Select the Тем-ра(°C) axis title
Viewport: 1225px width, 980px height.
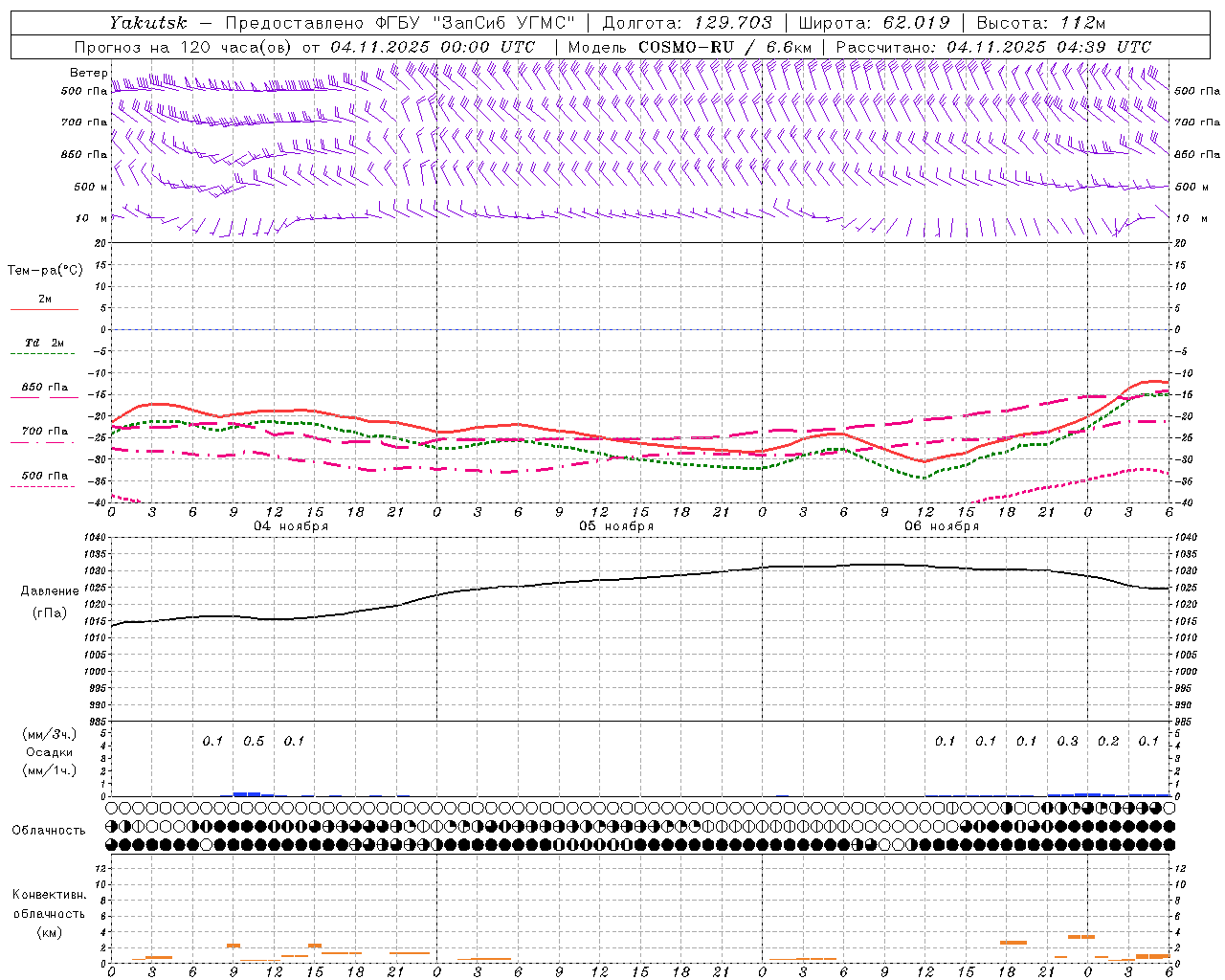pos(45,271)
